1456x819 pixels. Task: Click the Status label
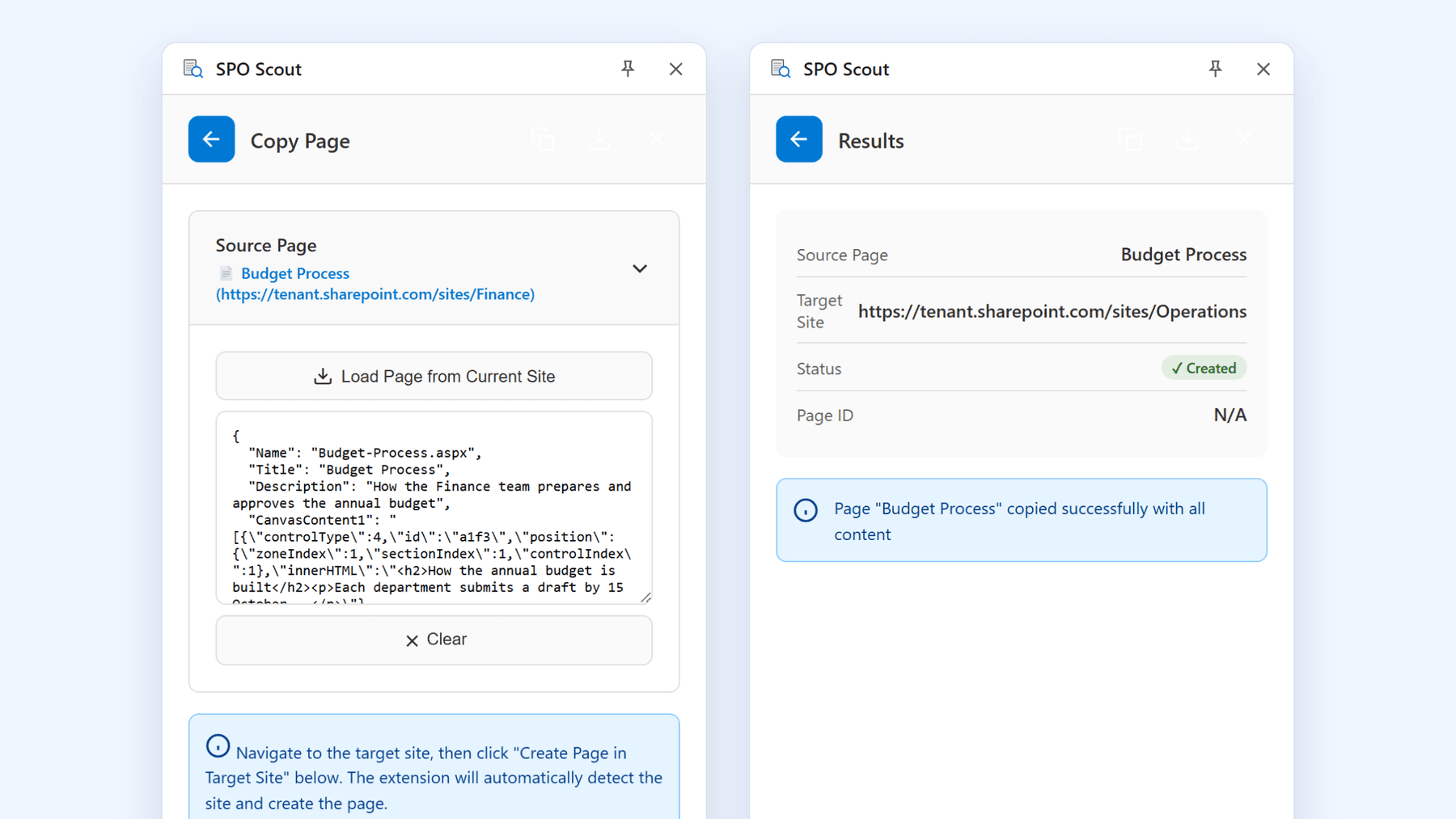pos(819,369)
